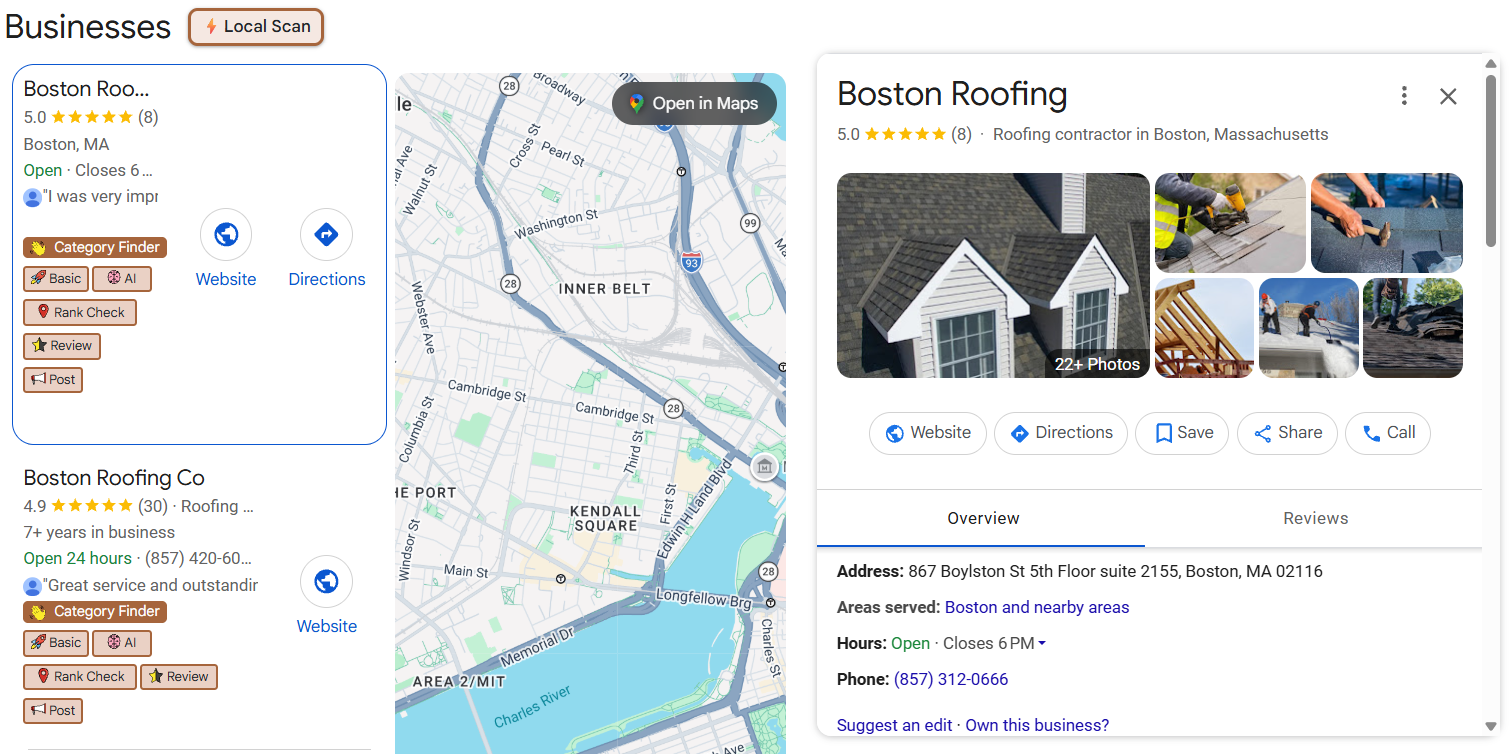Screen dimensions: 1512x754
Task: Click the Longfellow Brg label on map
Action: click(704, 598)
